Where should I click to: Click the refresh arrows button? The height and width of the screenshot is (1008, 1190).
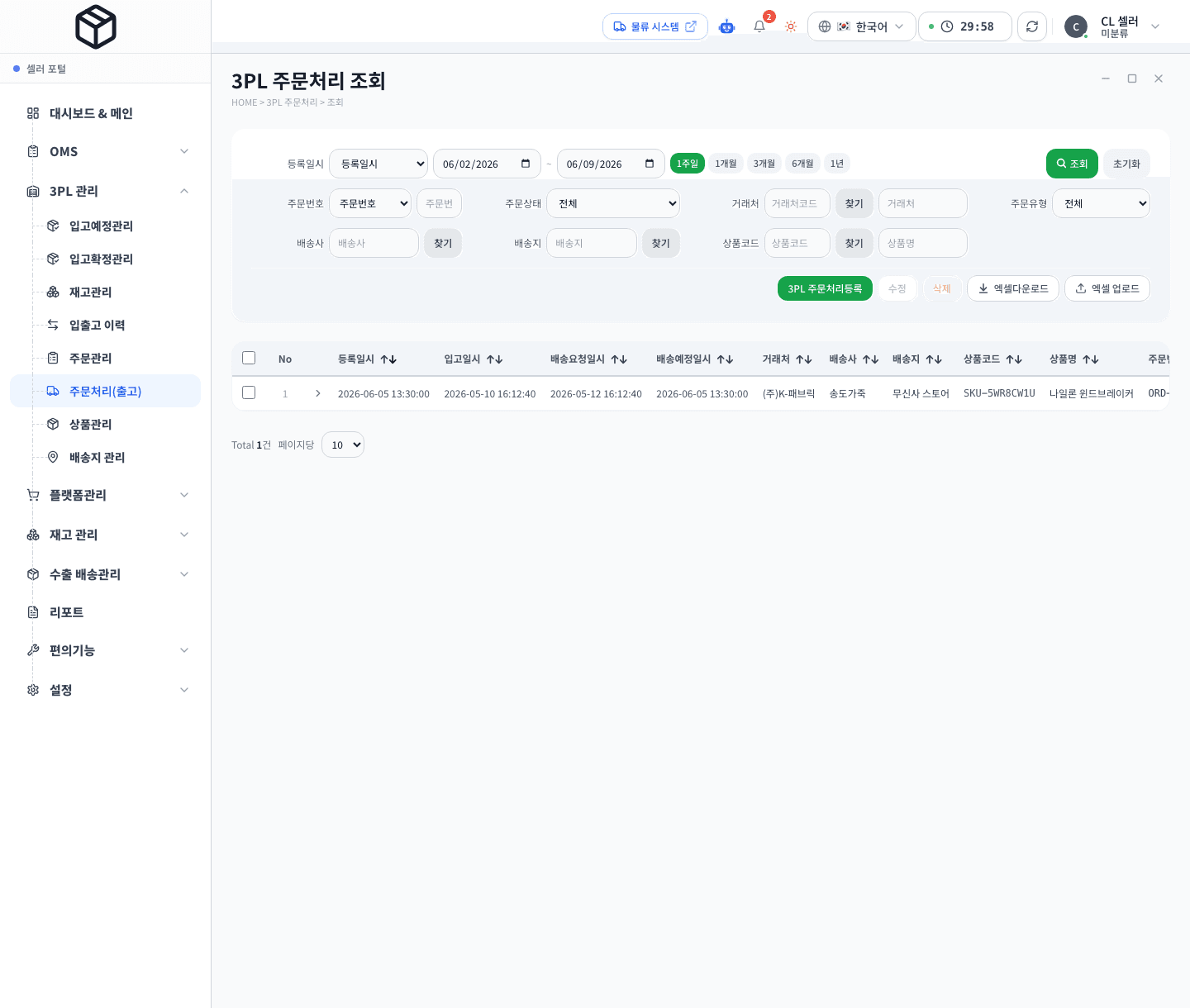(x=1032, y=26)
